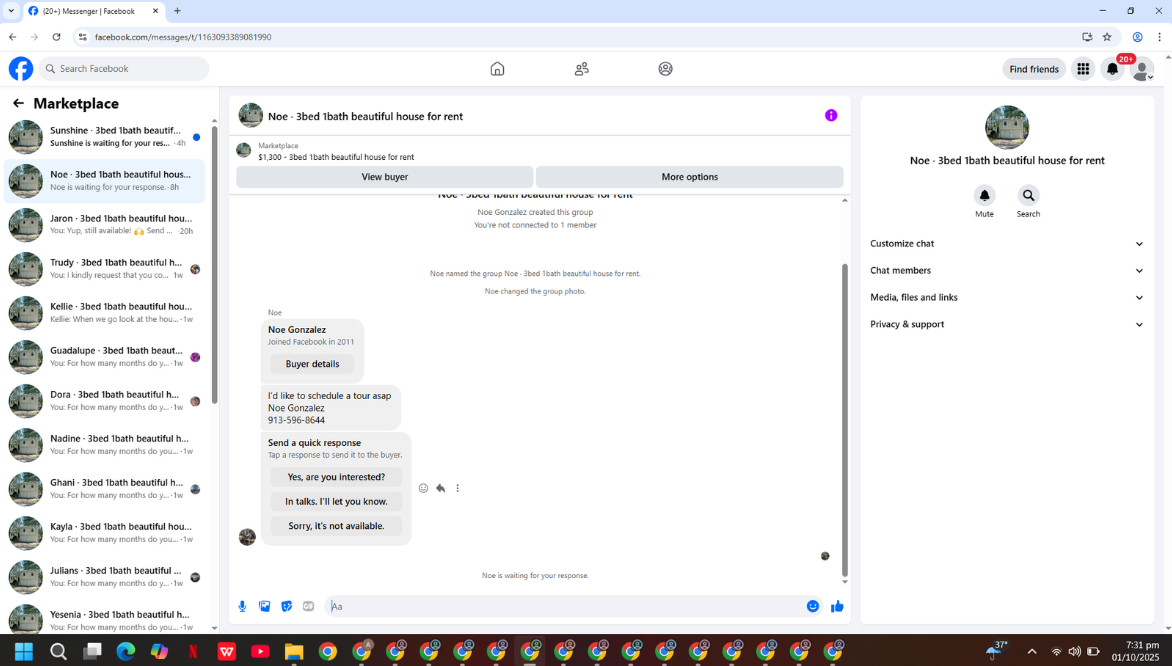
Task: Search in conversation using magnifier icon
Action: pyautogui.click(x=1028, y=195)
